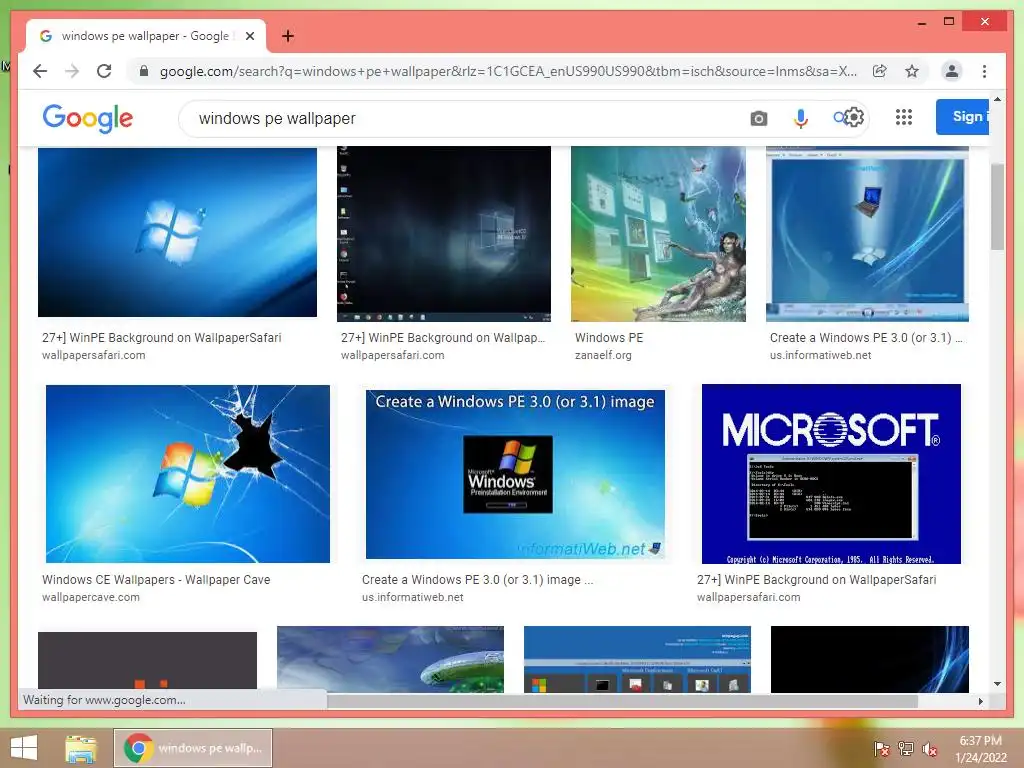
Task: Open the first wallpapersafari.com source link
Action: (93, 355)
